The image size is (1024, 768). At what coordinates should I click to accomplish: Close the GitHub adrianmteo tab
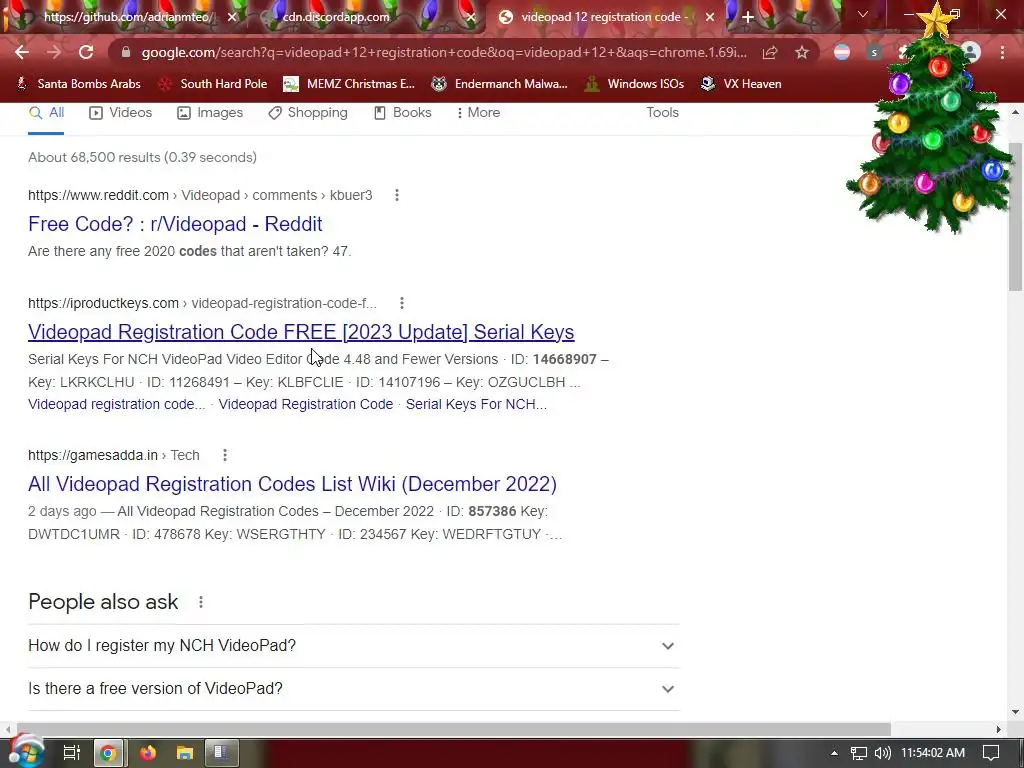click(x=232, y=17)
